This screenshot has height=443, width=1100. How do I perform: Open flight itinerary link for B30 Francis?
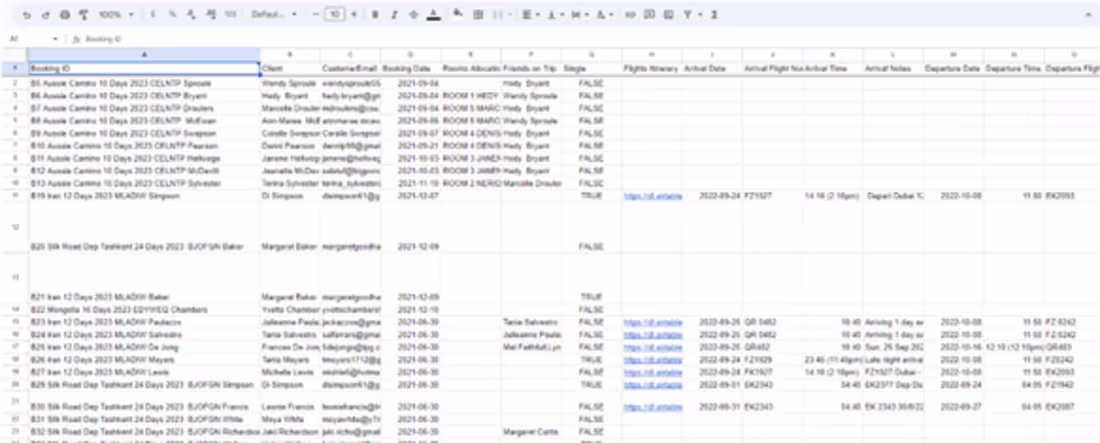[652, 406]
